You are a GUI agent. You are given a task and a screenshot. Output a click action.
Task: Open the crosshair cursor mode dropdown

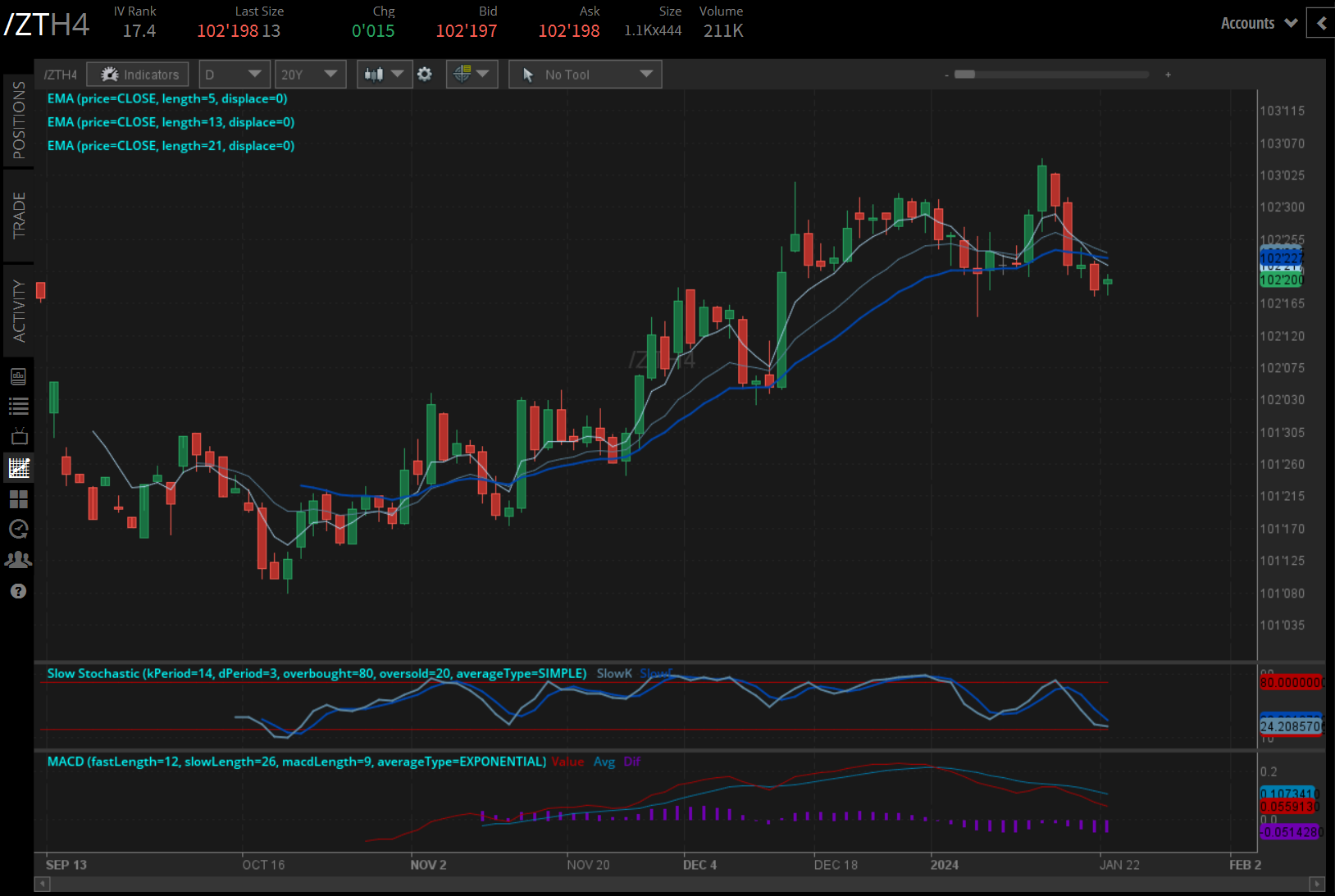point(472,75)
